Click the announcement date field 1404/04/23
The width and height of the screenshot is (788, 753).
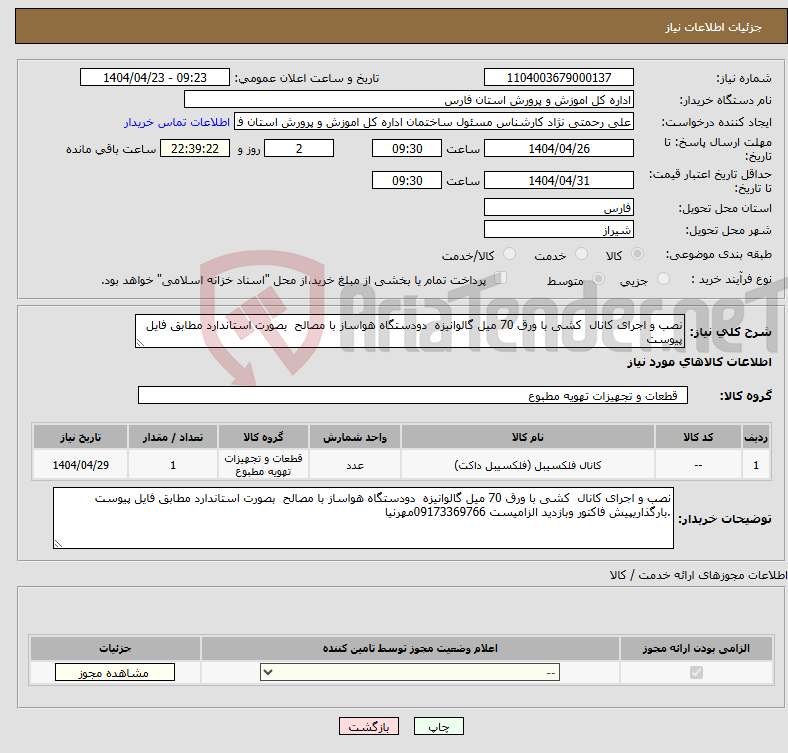pyautogui.click(x=155, y=77)
